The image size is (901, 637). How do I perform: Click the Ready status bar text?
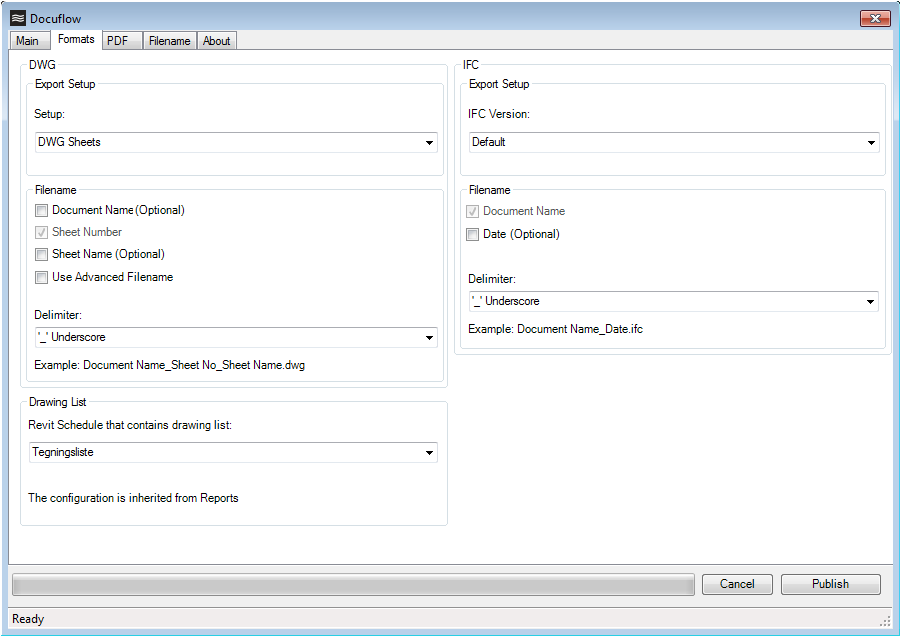(27, 618)
